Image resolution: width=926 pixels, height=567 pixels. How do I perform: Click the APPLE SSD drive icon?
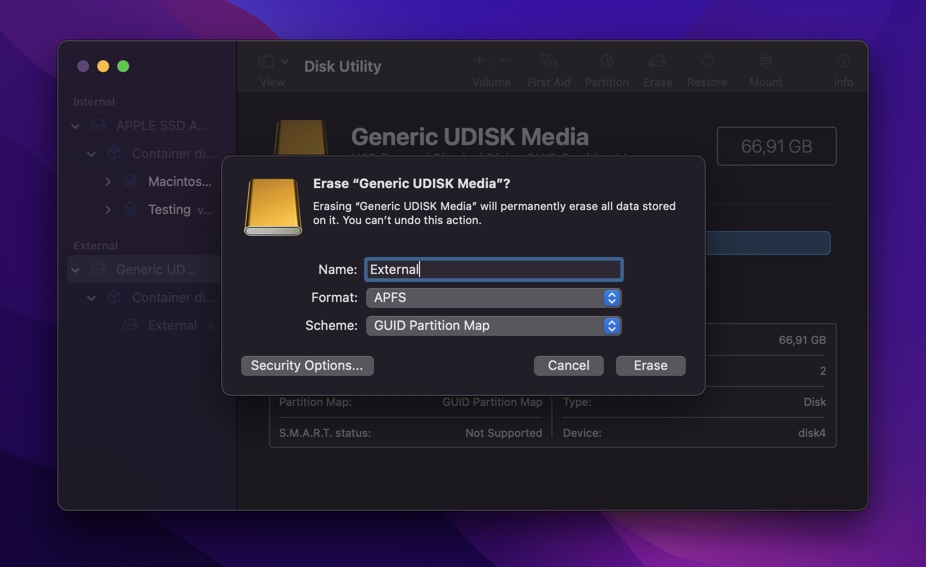pos(98,125)
